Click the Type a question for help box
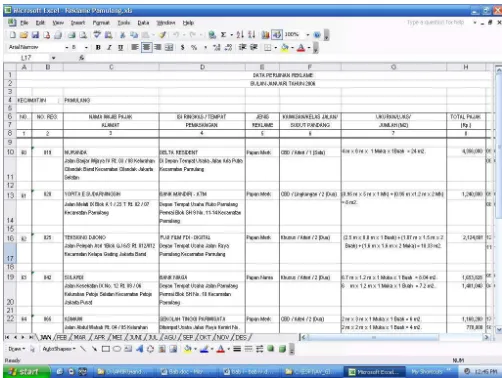 pyautogui.click(x=435, y=22)
